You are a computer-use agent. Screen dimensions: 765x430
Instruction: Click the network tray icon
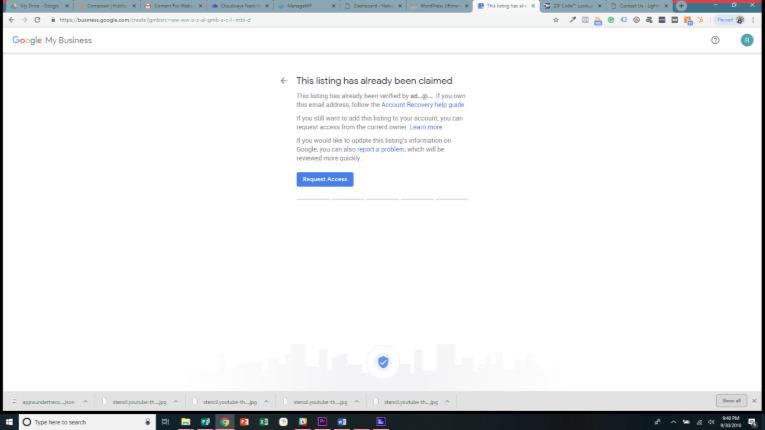[x=699, y=422]
